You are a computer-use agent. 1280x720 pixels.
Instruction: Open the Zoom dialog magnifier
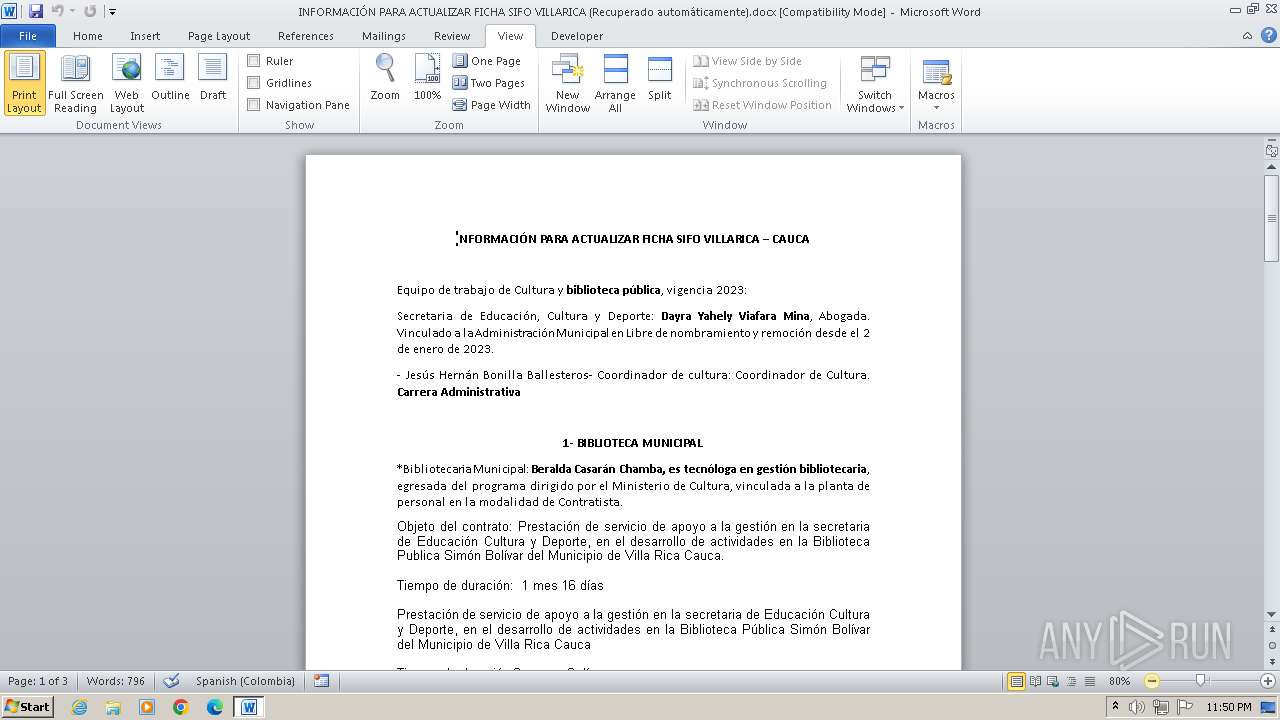[x=385, y=78]
